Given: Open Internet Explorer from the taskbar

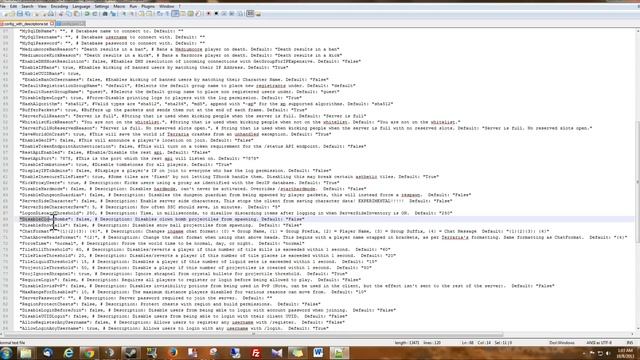Looking at the screenshot, I should coord(68,353).
